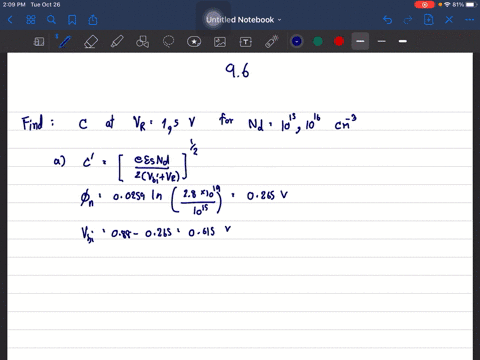Insert an image with the Photo tool
480x360 pixels.
pos(220,42)
